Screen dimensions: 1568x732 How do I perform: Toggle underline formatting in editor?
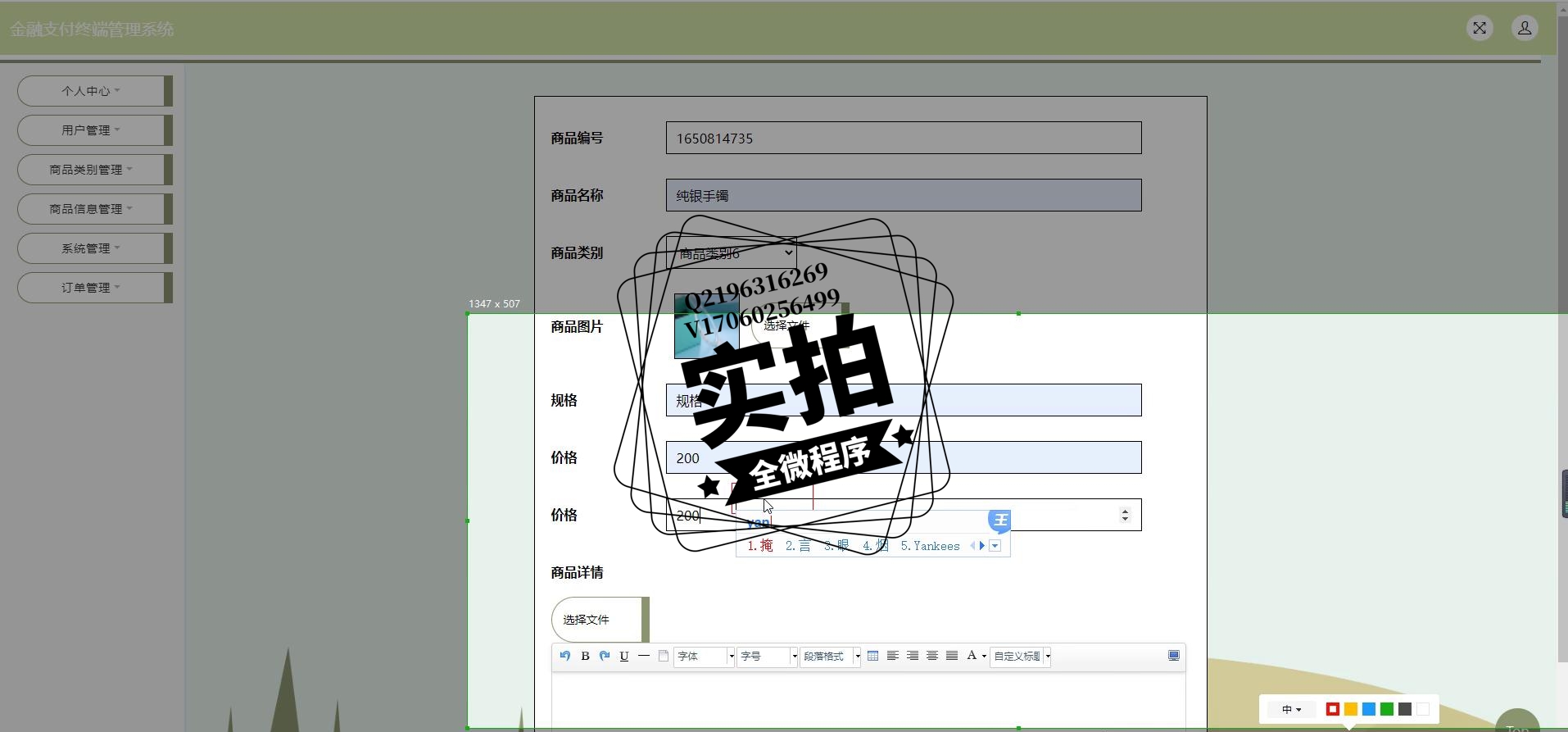click(624, 656)
